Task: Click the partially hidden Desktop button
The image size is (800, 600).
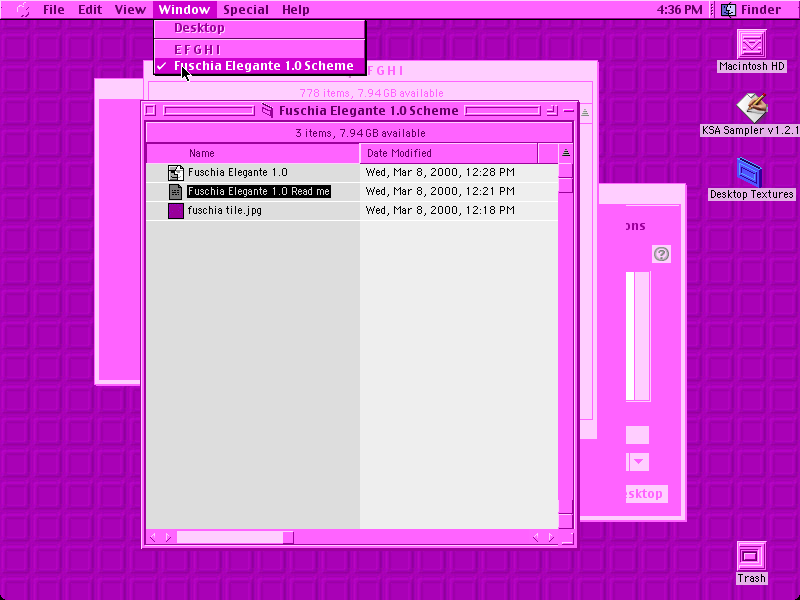Action: point(646,493)
